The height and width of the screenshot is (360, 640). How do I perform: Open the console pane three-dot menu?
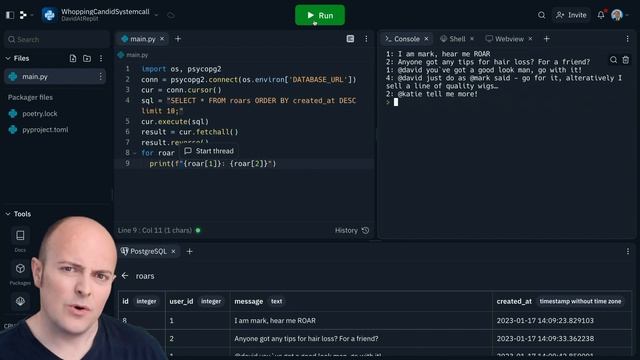tap(628, 39)
